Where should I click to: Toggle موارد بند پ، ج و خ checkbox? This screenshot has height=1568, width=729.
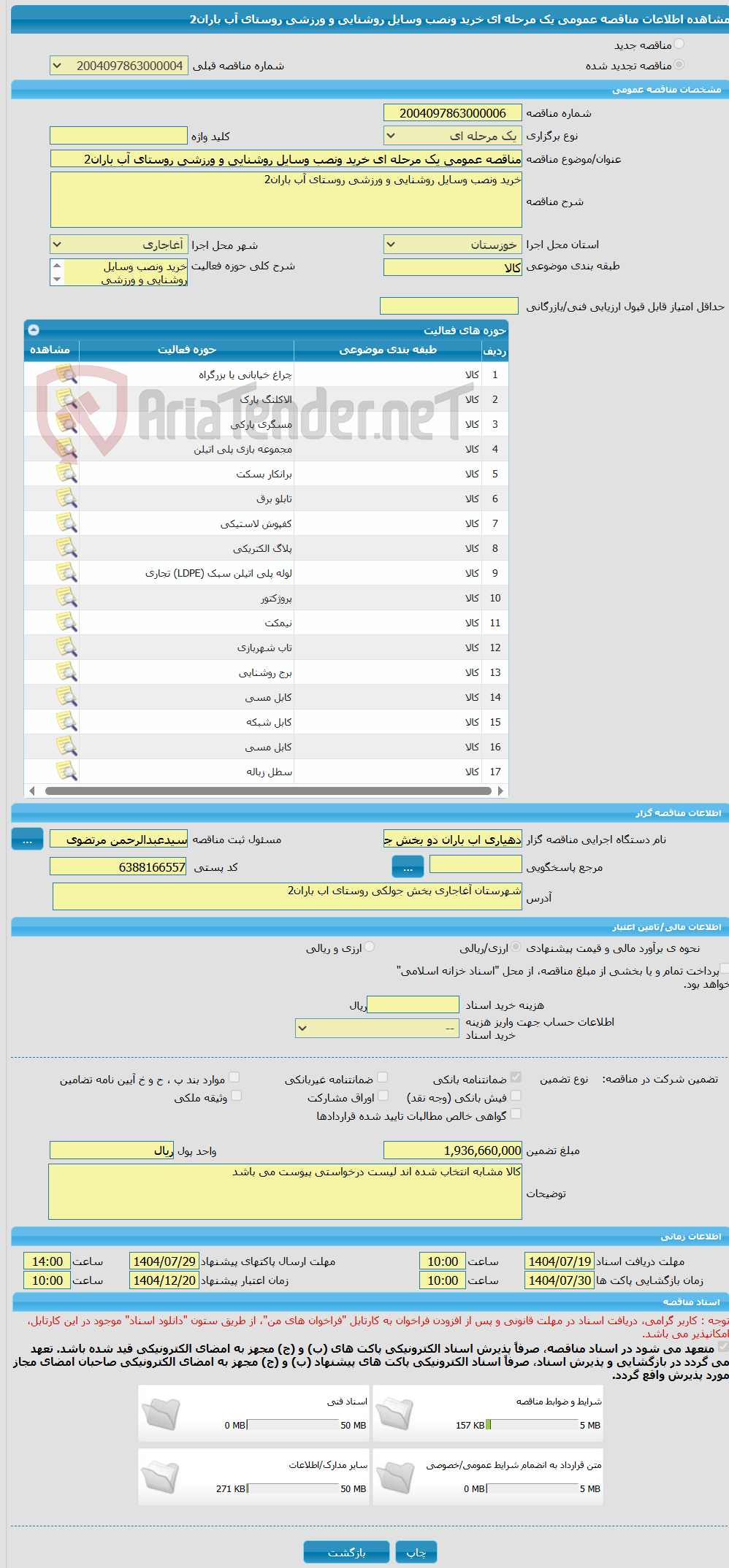click(x=234, y=1077)
